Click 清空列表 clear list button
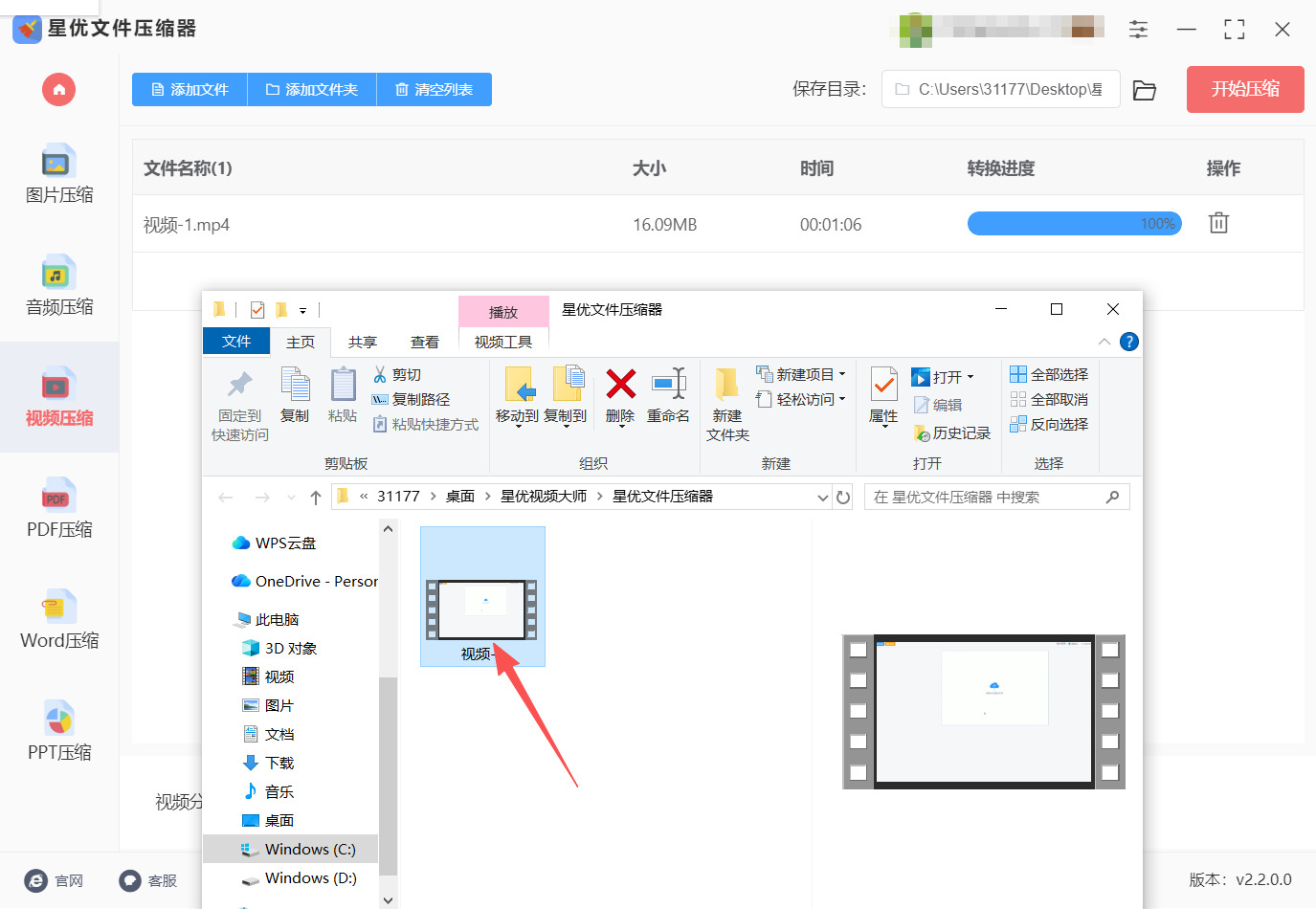The height and width of the screenshot is (909, 1316). point(435,90)
